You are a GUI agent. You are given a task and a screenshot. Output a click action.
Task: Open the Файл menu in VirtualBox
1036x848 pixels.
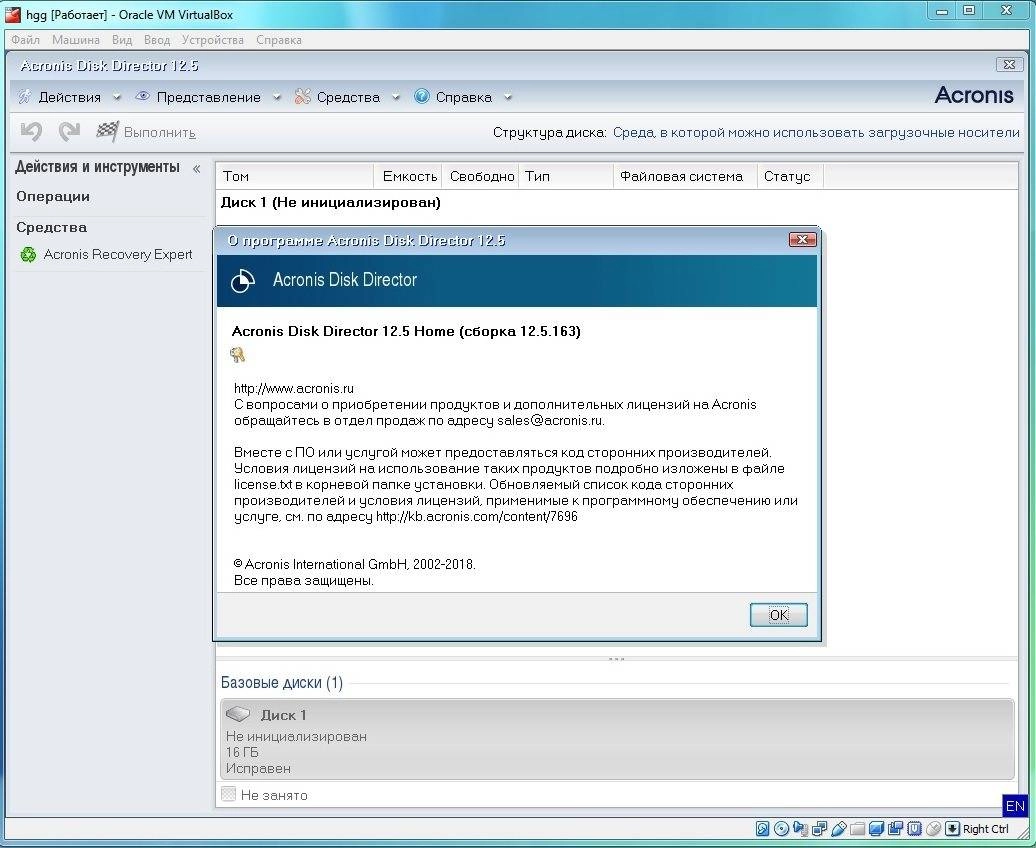click(x=25, y=40)
